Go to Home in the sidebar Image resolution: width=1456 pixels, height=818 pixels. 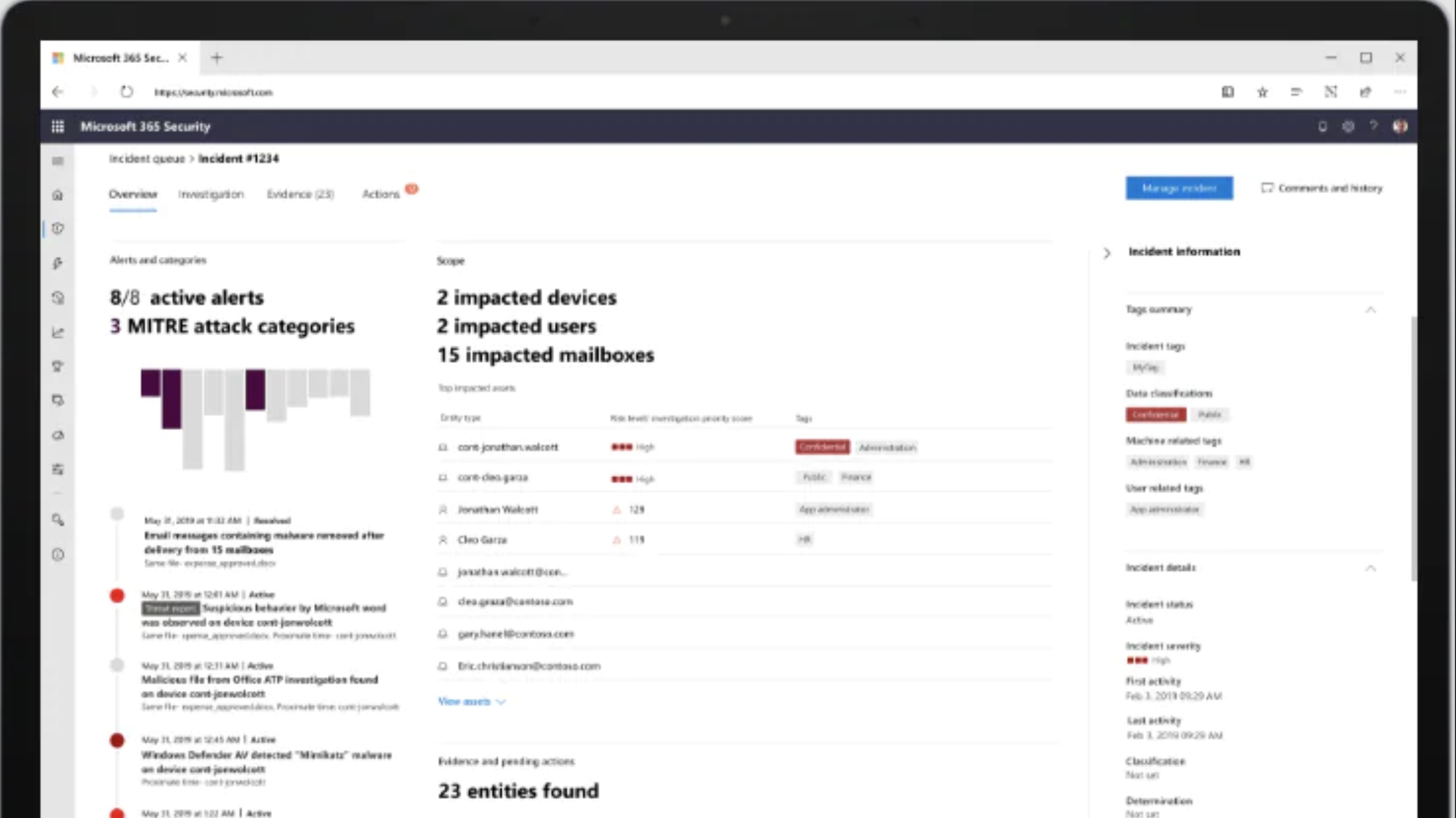[x=58, y=195]
